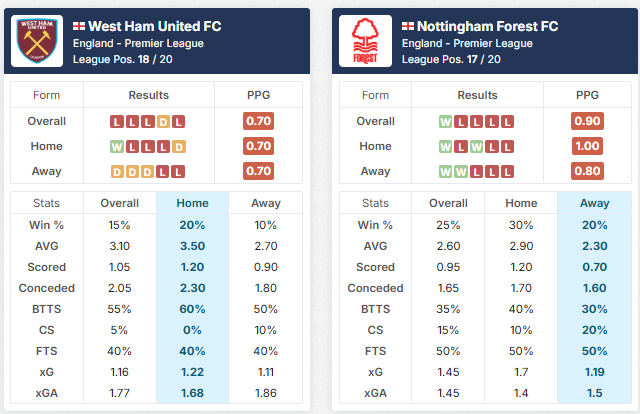Click West Ham Overall PPG 0.70 badge

pyautogui.click(x=258, y=121)
